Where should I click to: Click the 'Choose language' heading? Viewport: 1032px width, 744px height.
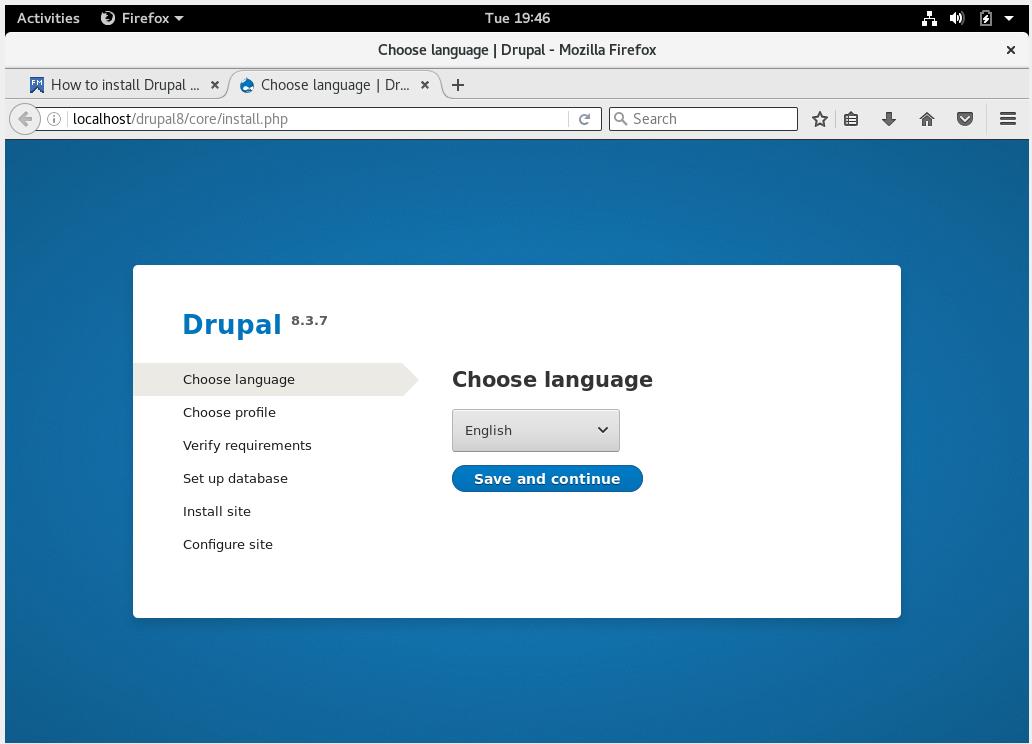tap(552, 380)
